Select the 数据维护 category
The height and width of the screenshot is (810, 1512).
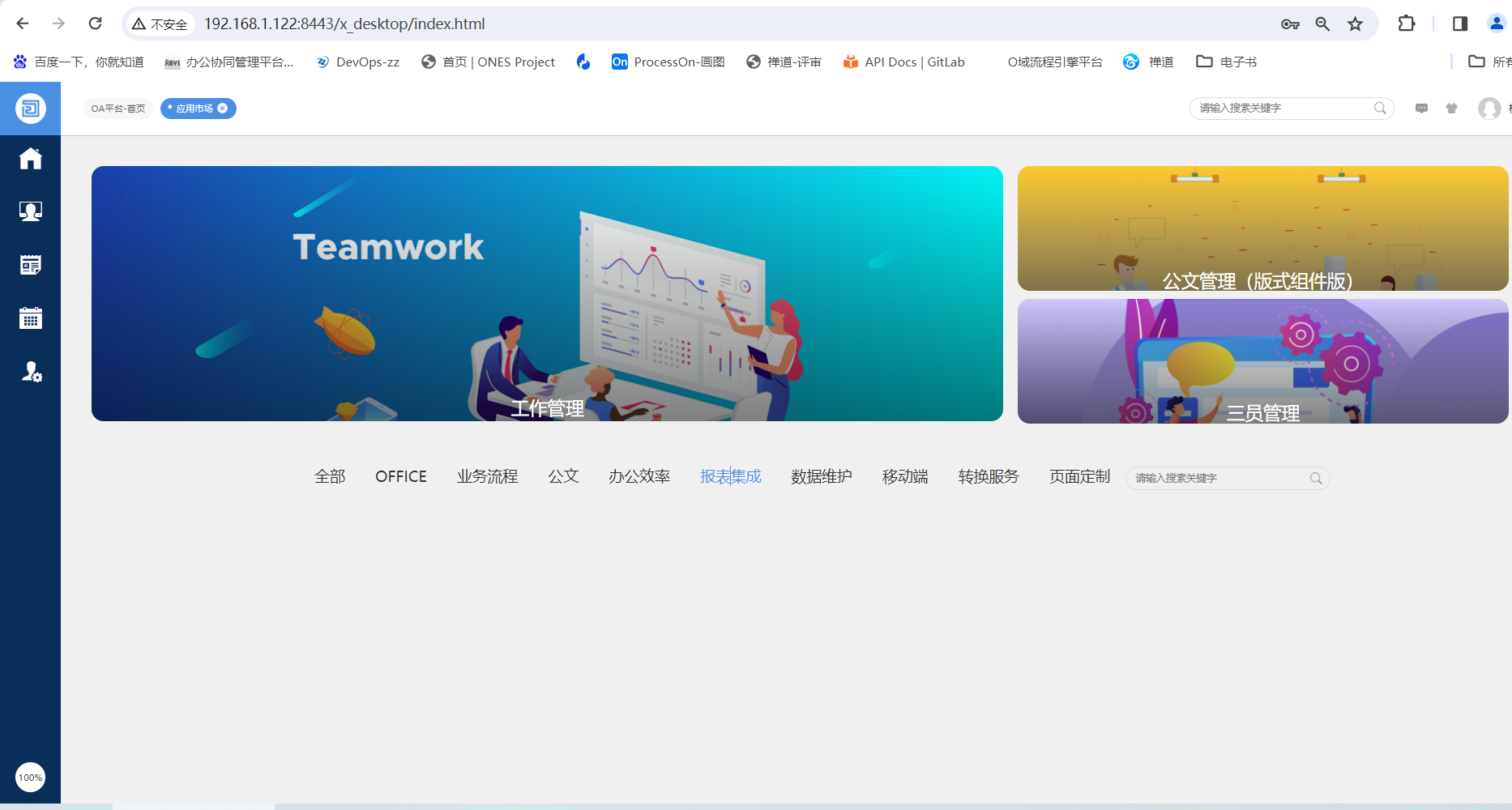821,477
